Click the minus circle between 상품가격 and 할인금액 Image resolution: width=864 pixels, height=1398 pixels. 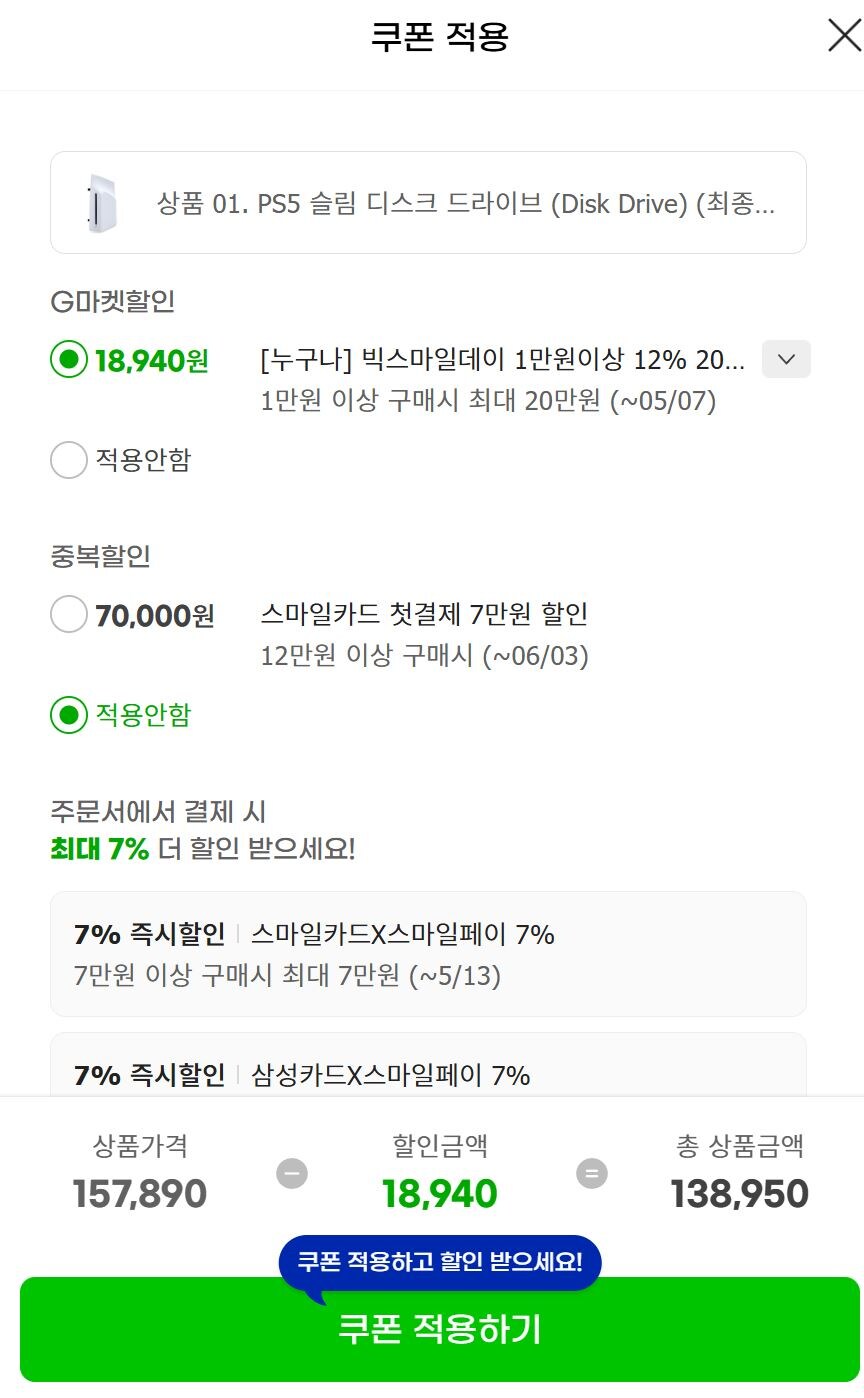click(x=290, y=1172)
